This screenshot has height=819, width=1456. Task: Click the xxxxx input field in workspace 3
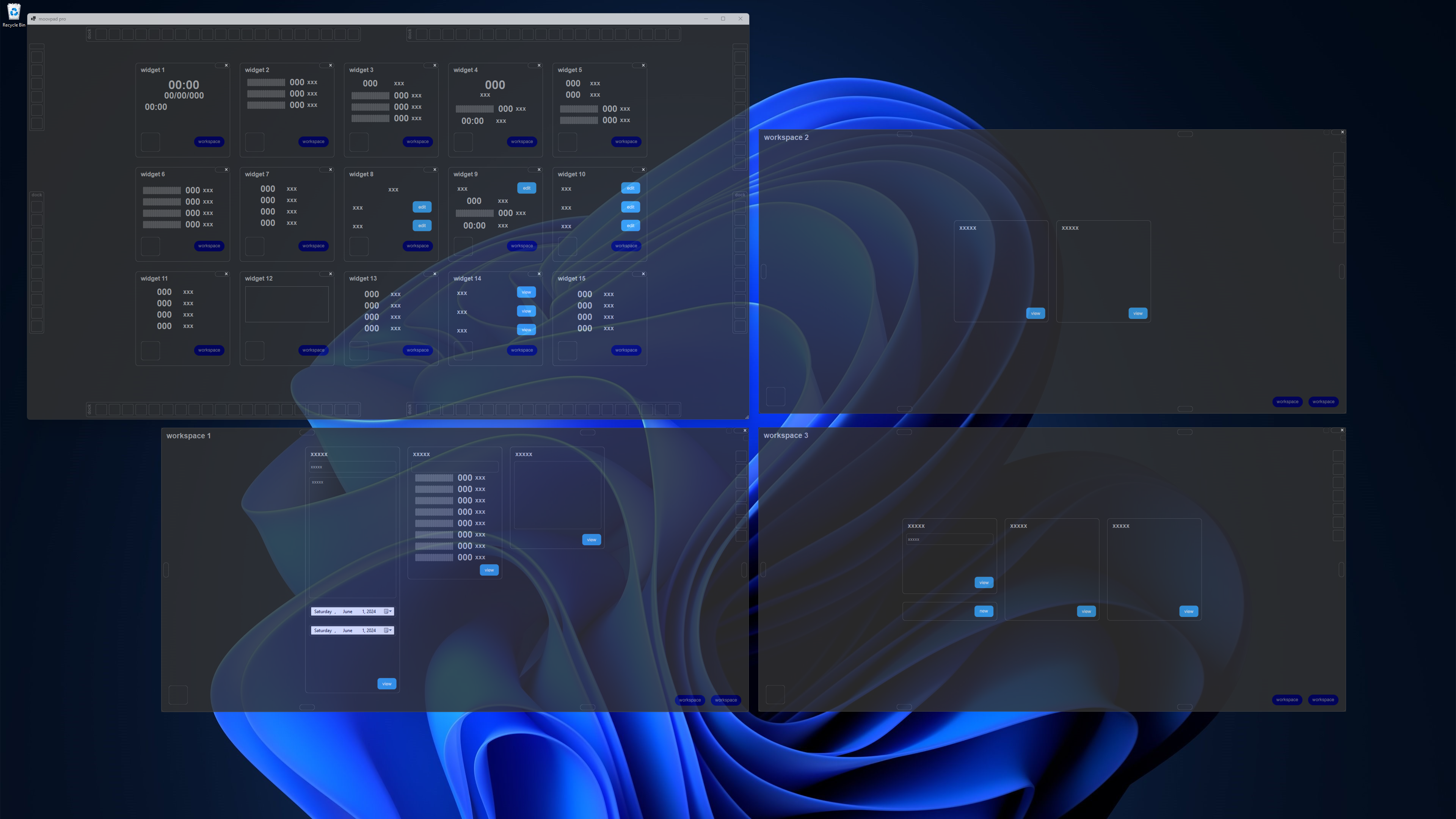click(949, 540)
